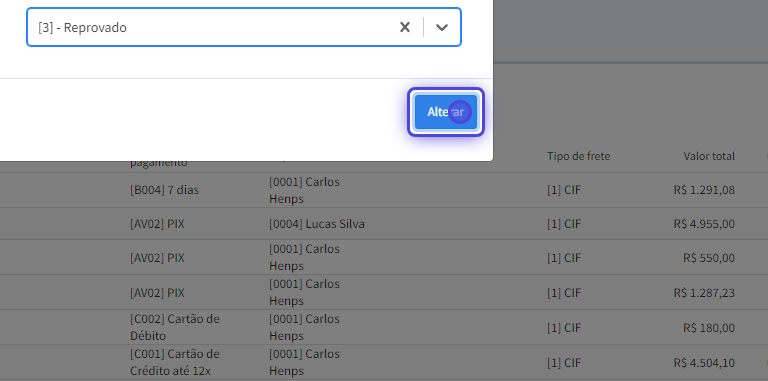This screenshot has width=768, height=381.
Task: Click the [C001] Cartão de Crédito até 12x cell
Action: coord(175,362)
